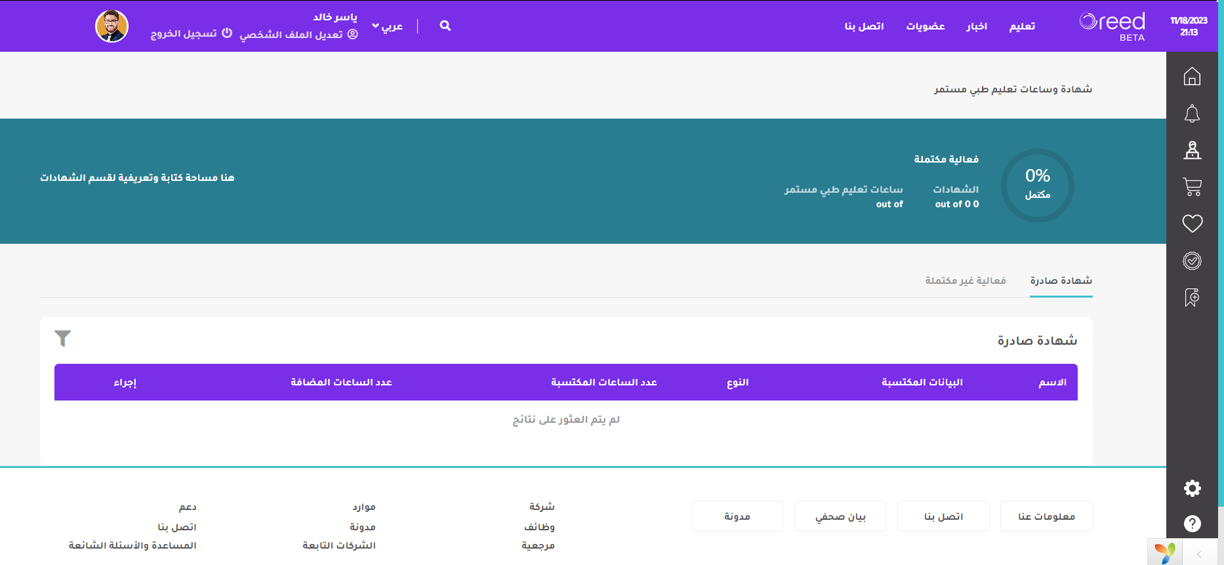Screen dimensions: 1224x565
Task: Click لم يتم العثور على نتائج message
Action: pos(566,420)
